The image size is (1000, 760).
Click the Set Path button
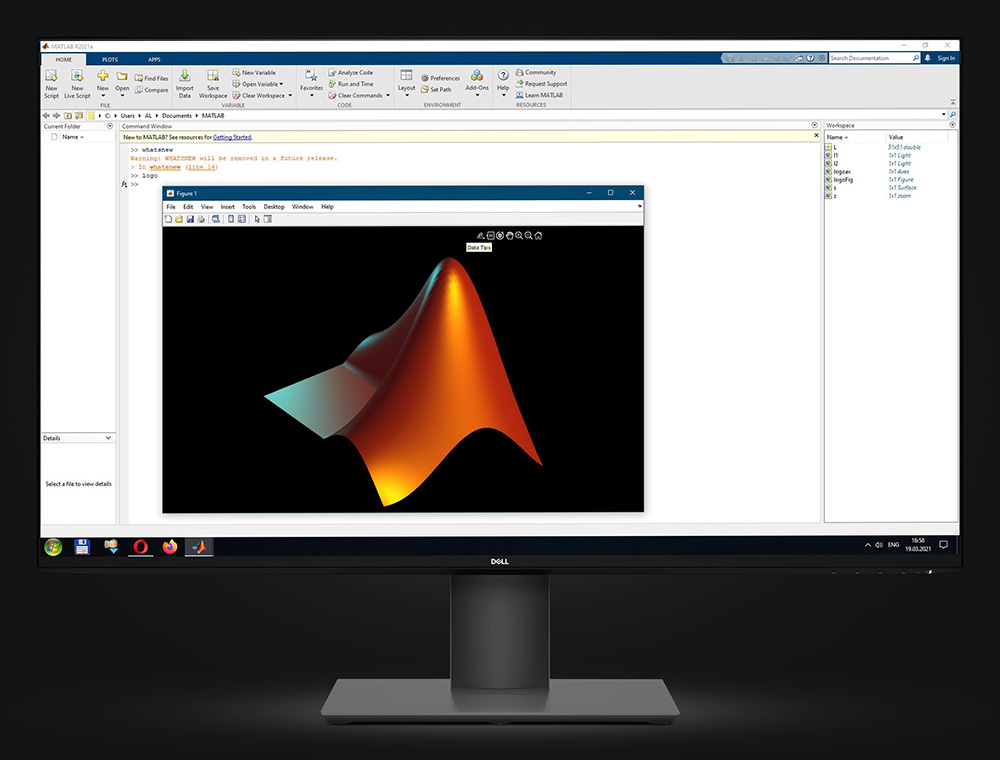[436, 90]
